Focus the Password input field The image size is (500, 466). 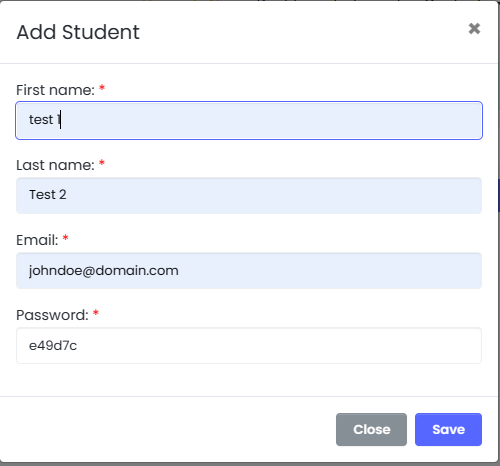coord(249,346)
